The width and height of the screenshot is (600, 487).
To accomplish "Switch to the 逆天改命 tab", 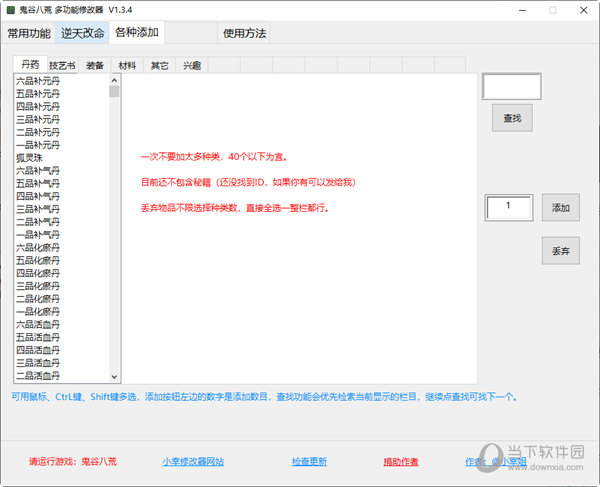I will pyautogui.click(x=82, y=33).
